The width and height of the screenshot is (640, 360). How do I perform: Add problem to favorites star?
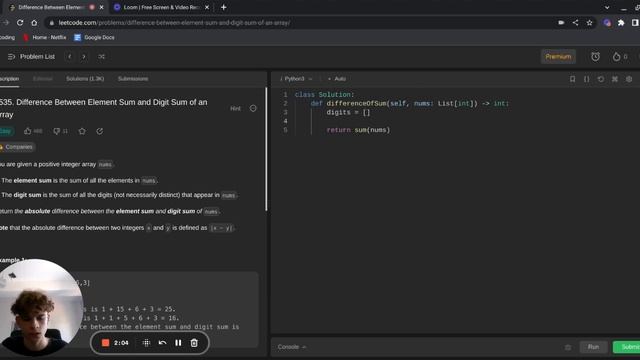coord(82,131)
